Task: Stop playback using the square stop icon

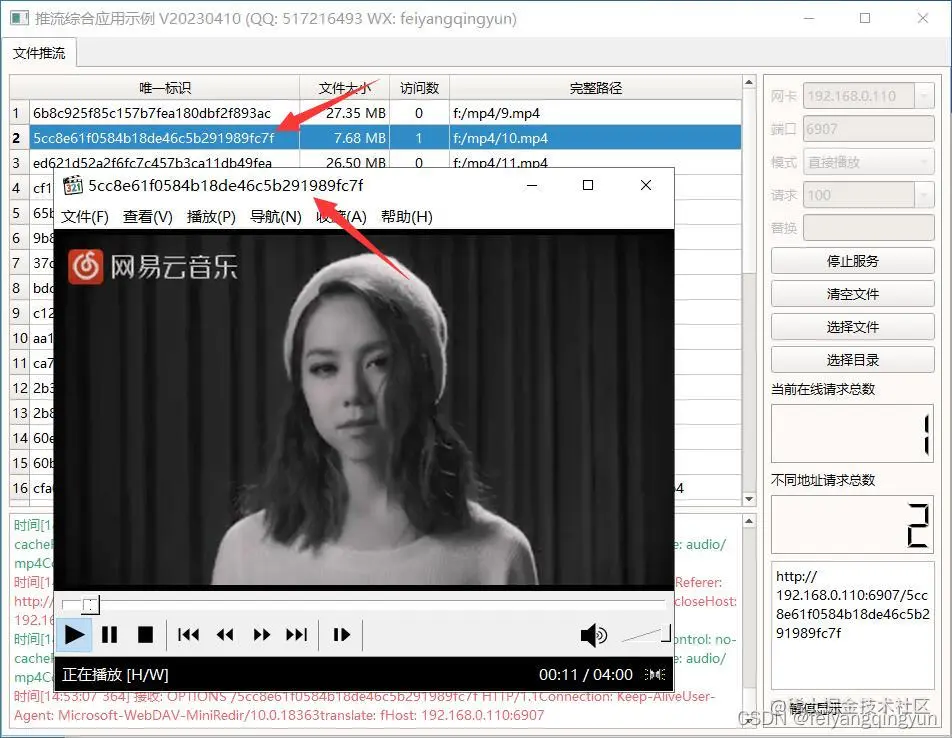Action: 145,635
